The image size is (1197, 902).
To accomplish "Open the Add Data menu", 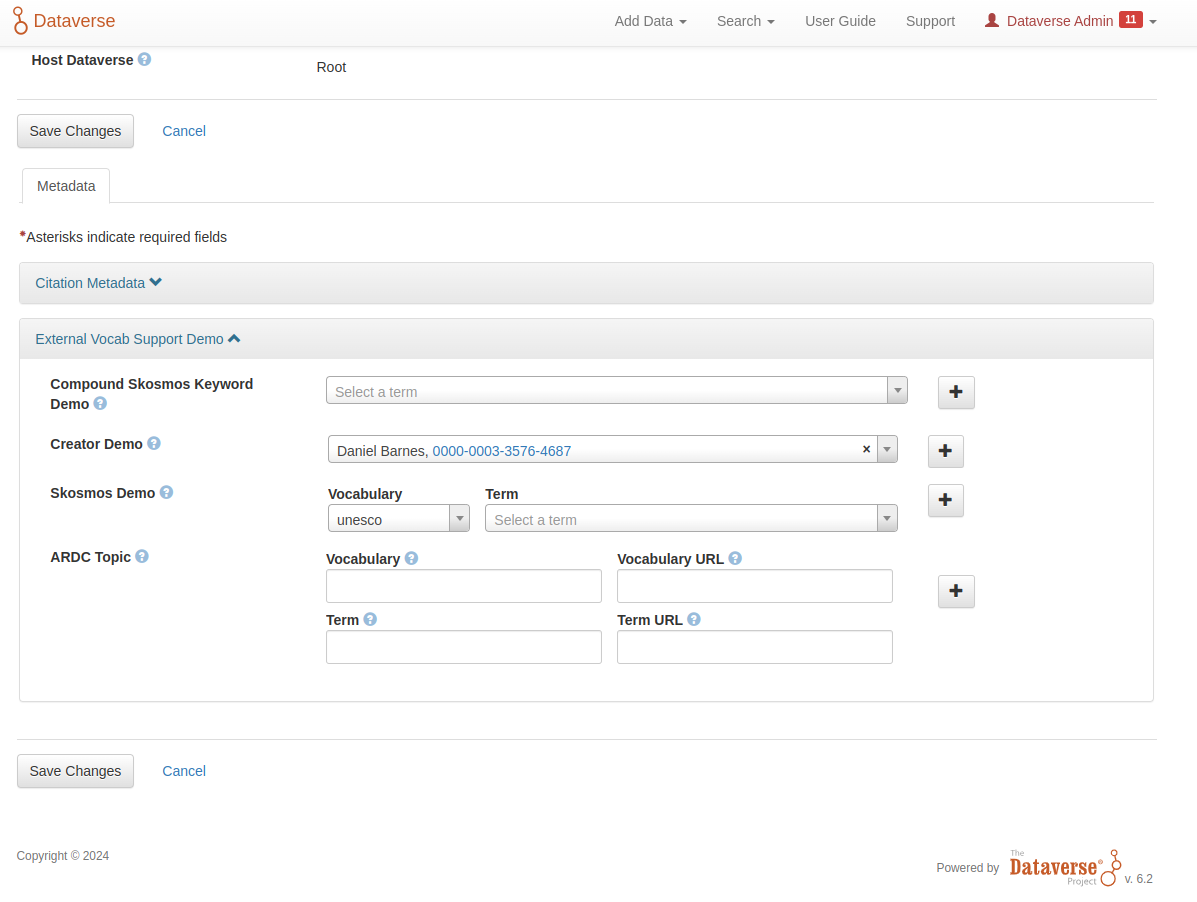I will pos(650,21).
